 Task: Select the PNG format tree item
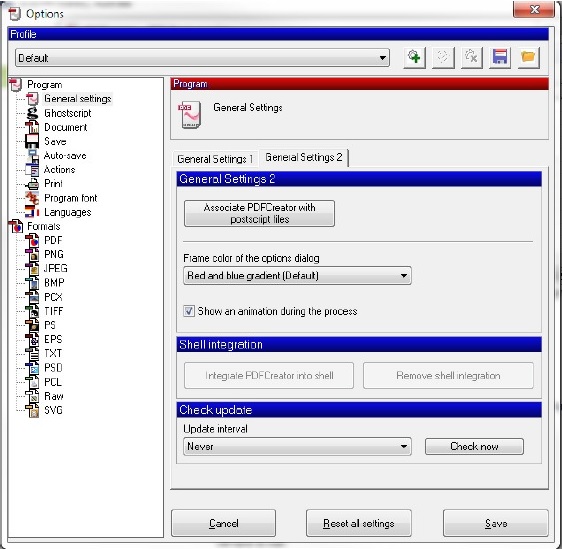click(x=54, y=254)
